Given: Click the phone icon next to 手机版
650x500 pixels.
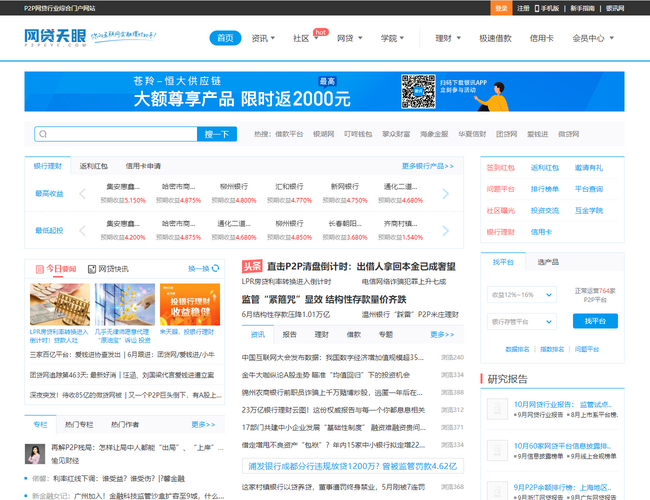Looking at the screenshot, I should coord(537,8).
